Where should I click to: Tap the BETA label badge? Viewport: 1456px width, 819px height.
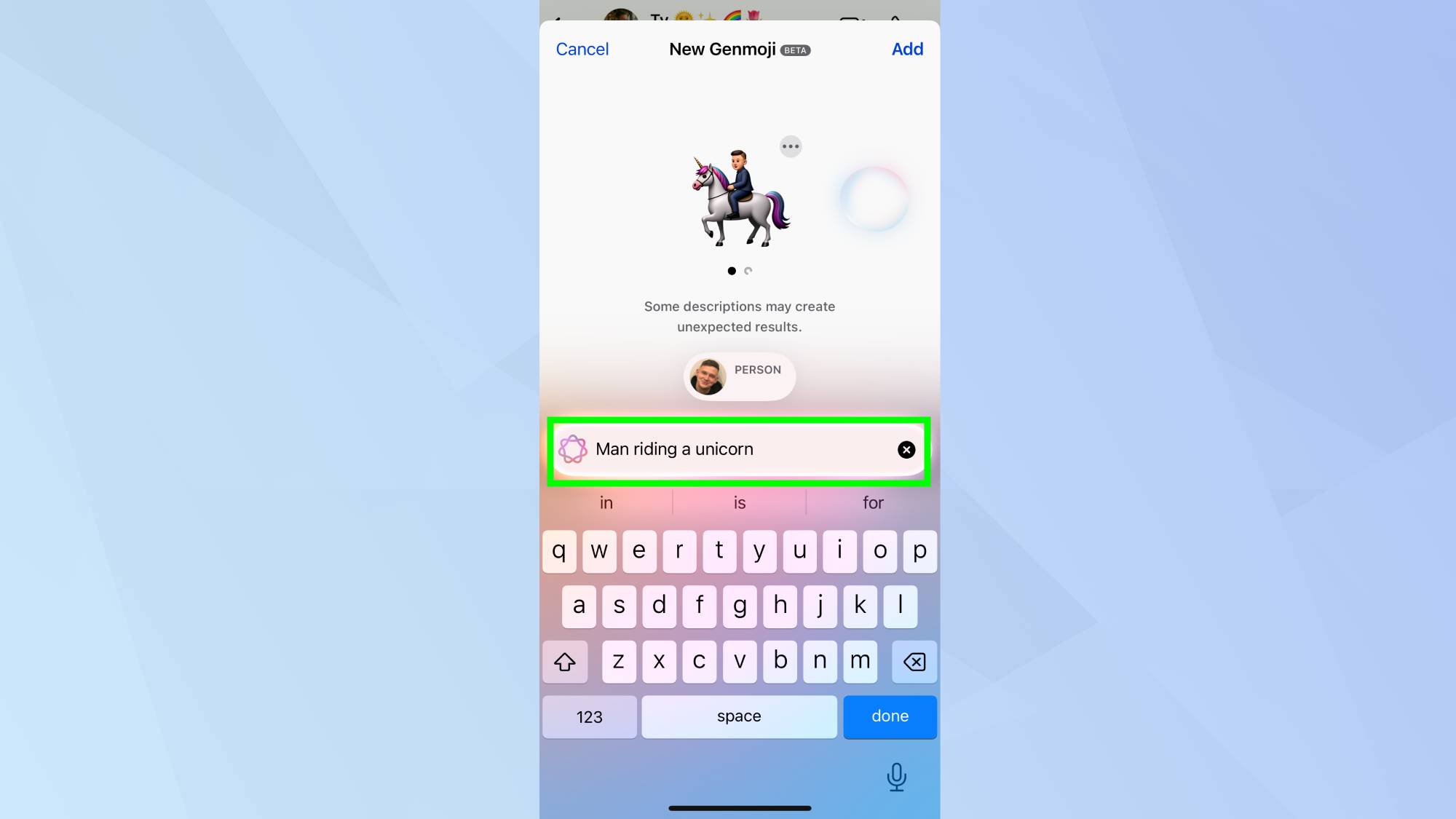point(796,50)
